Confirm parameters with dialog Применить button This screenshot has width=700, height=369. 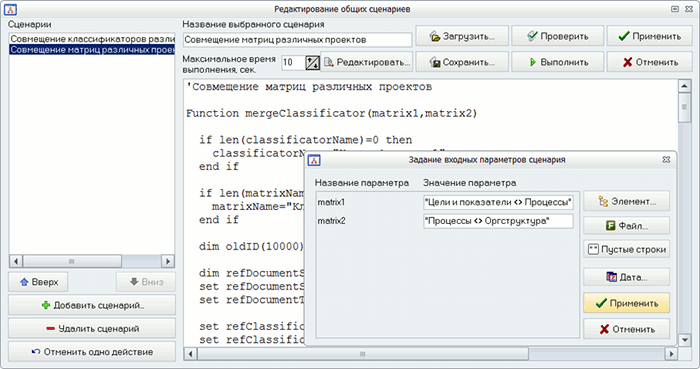(x=626, y=303)
